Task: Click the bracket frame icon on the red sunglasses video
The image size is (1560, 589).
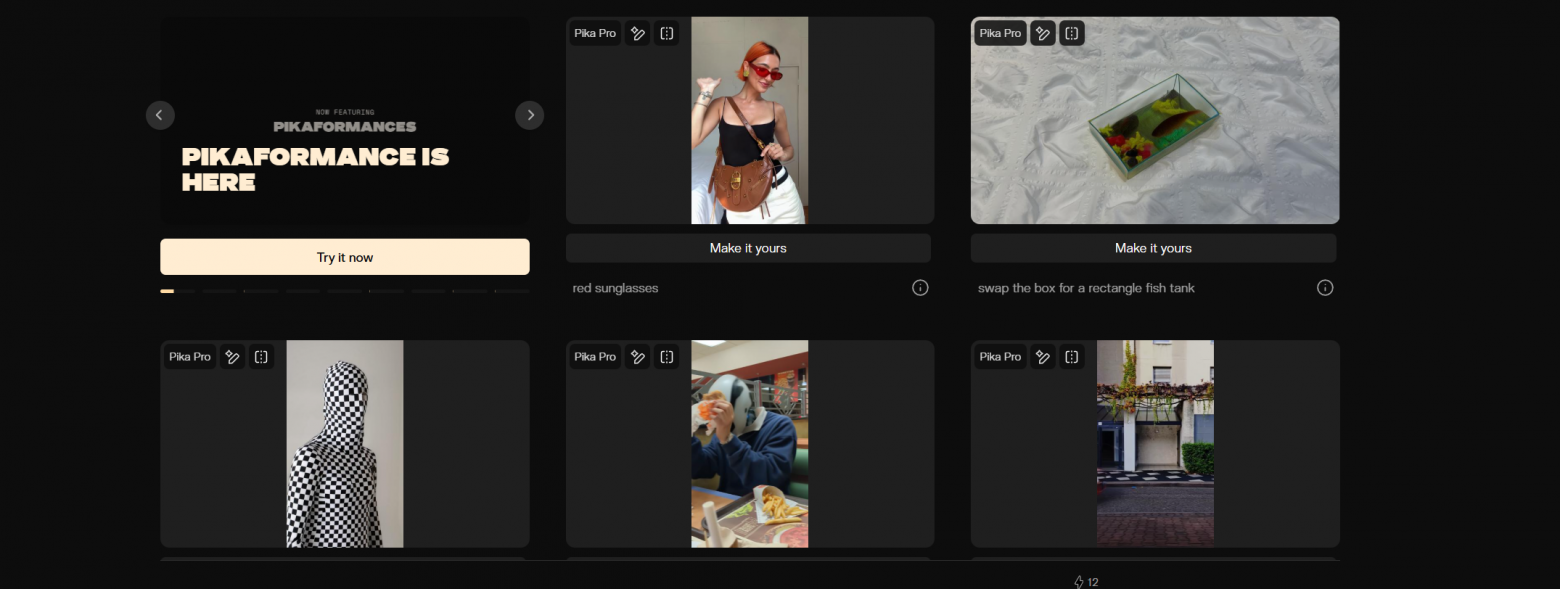Action: [x=667, y=33]
